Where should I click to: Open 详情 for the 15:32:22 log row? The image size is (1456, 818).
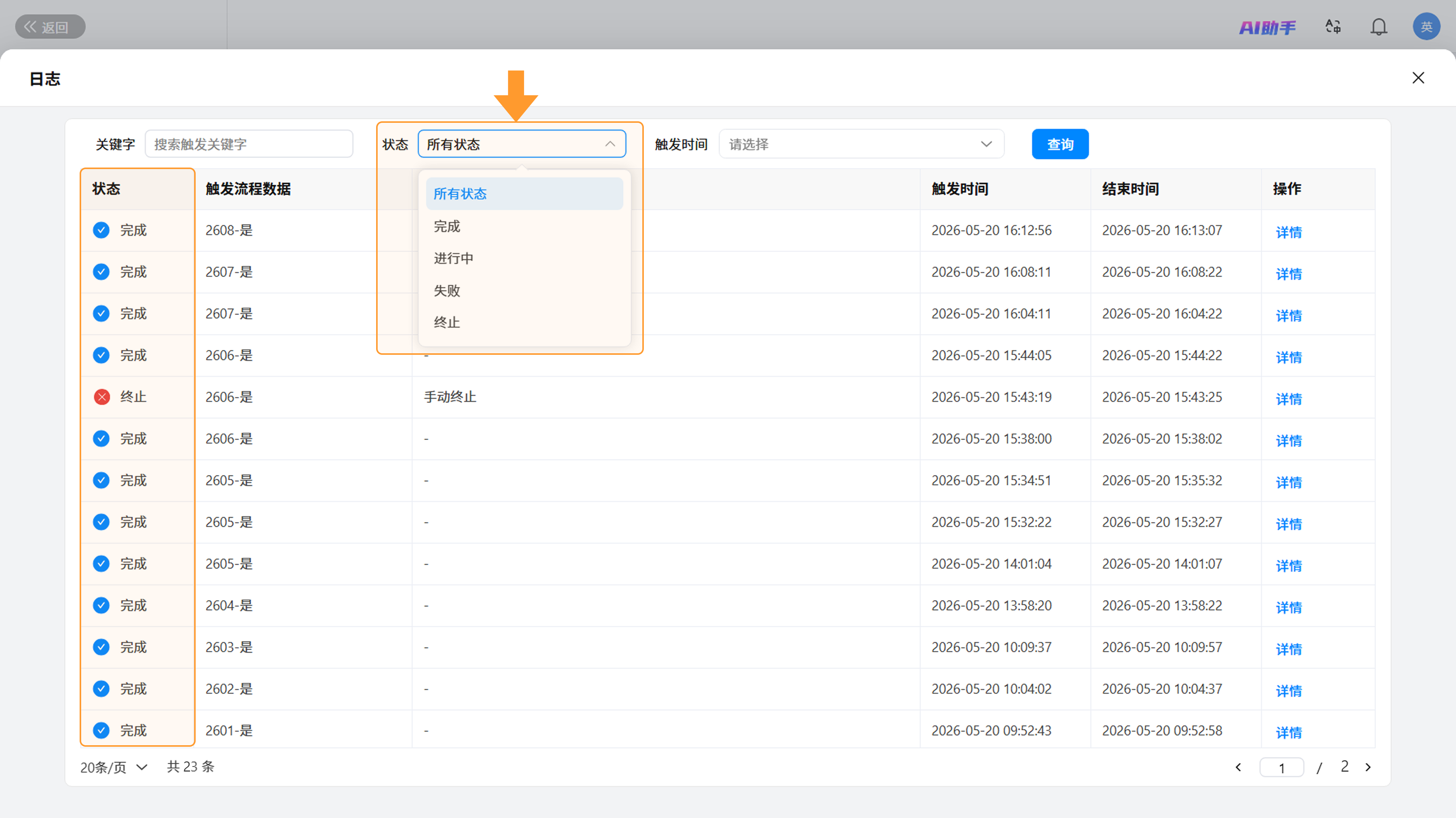click(x=1289, y=524)
